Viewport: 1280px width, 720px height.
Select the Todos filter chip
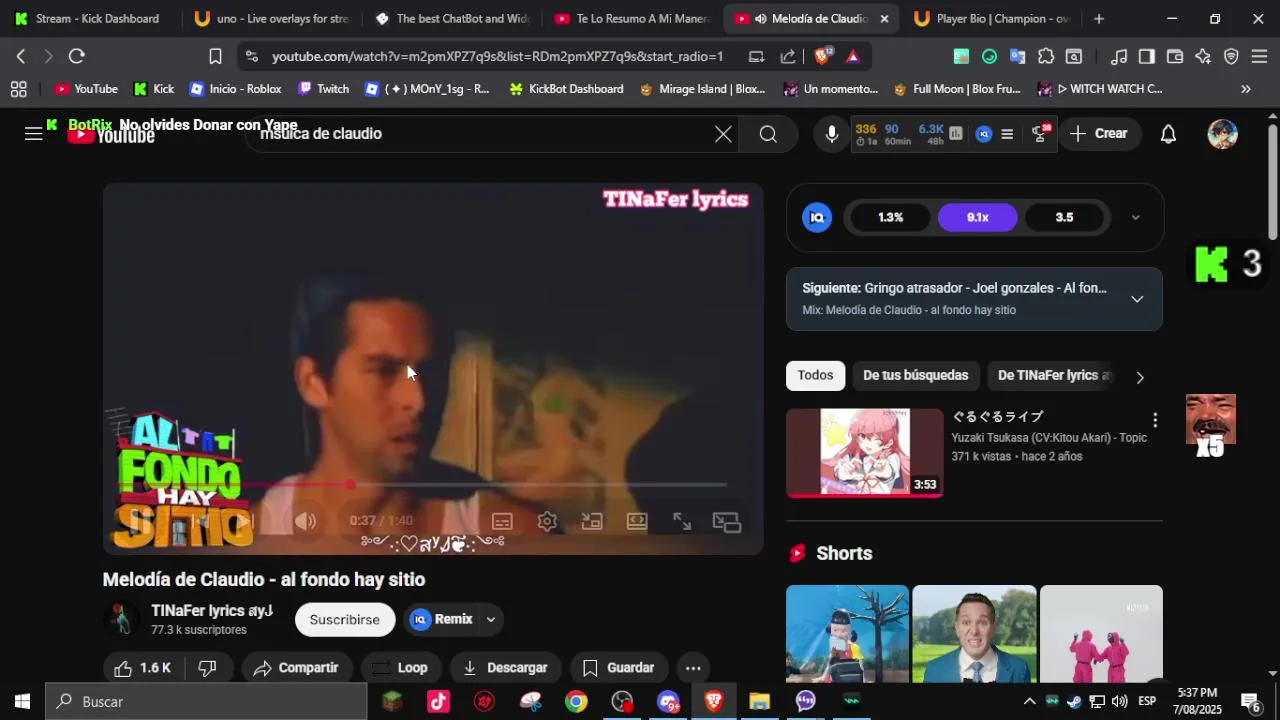[x=815, y=376]
